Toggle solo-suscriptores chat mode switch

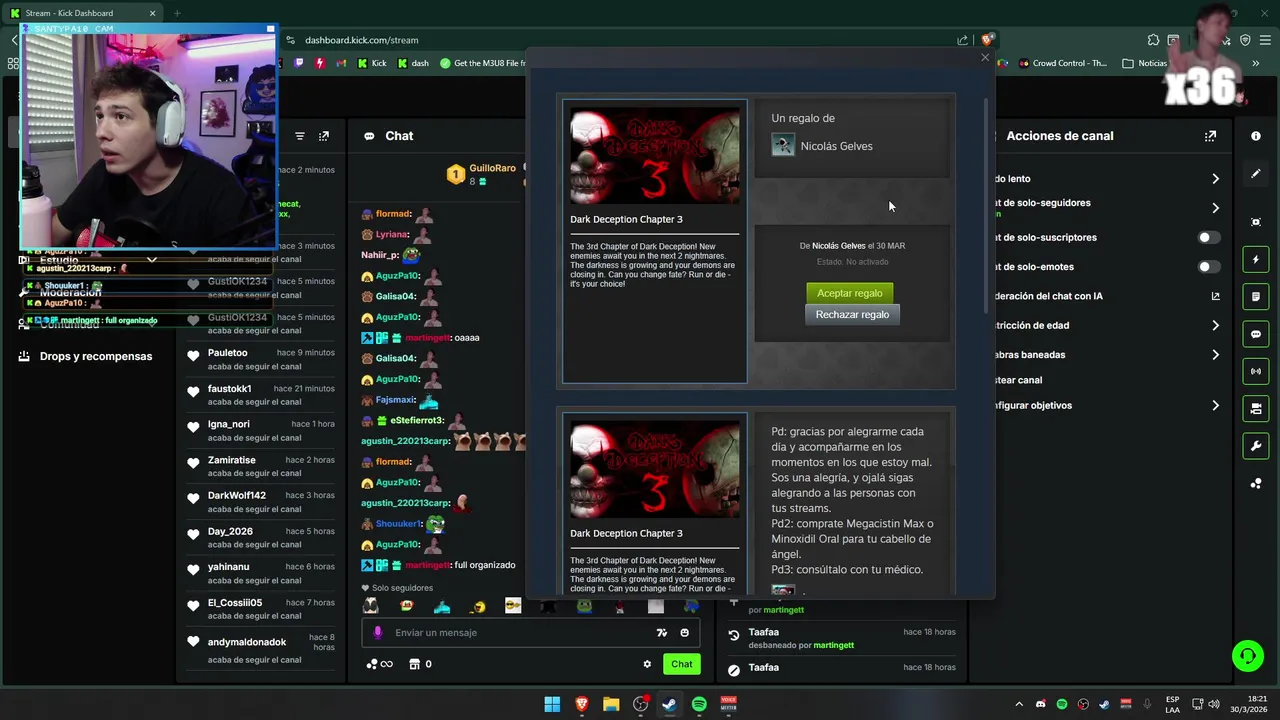click(1209, 238)
